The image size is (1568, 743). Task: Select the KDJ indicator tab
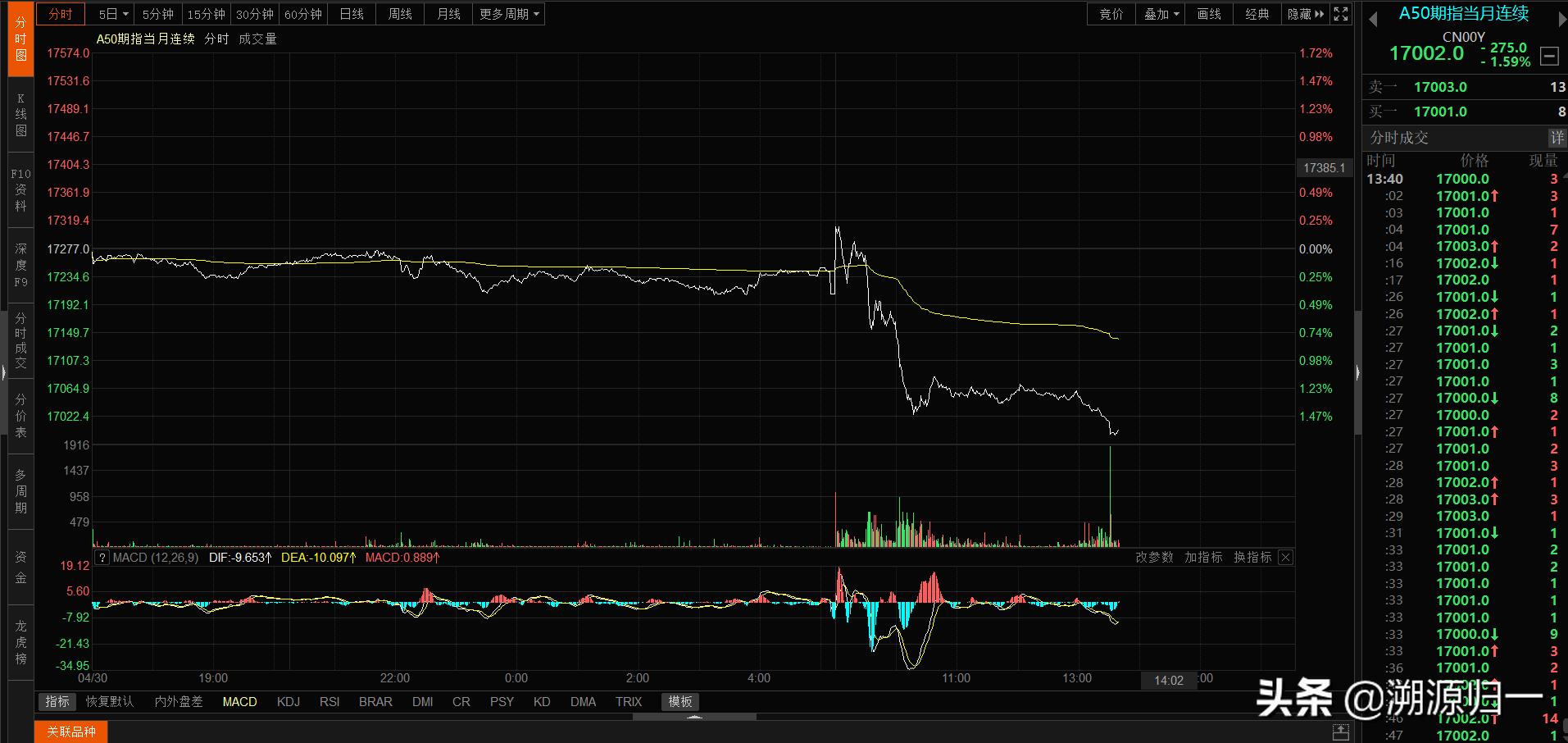pos(289,702)
